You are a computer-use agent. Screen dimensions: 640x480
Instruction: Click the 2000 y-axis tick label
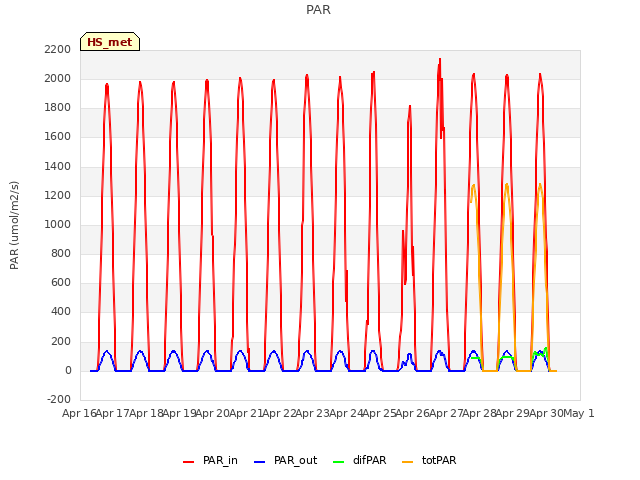(x=58, y=78)
